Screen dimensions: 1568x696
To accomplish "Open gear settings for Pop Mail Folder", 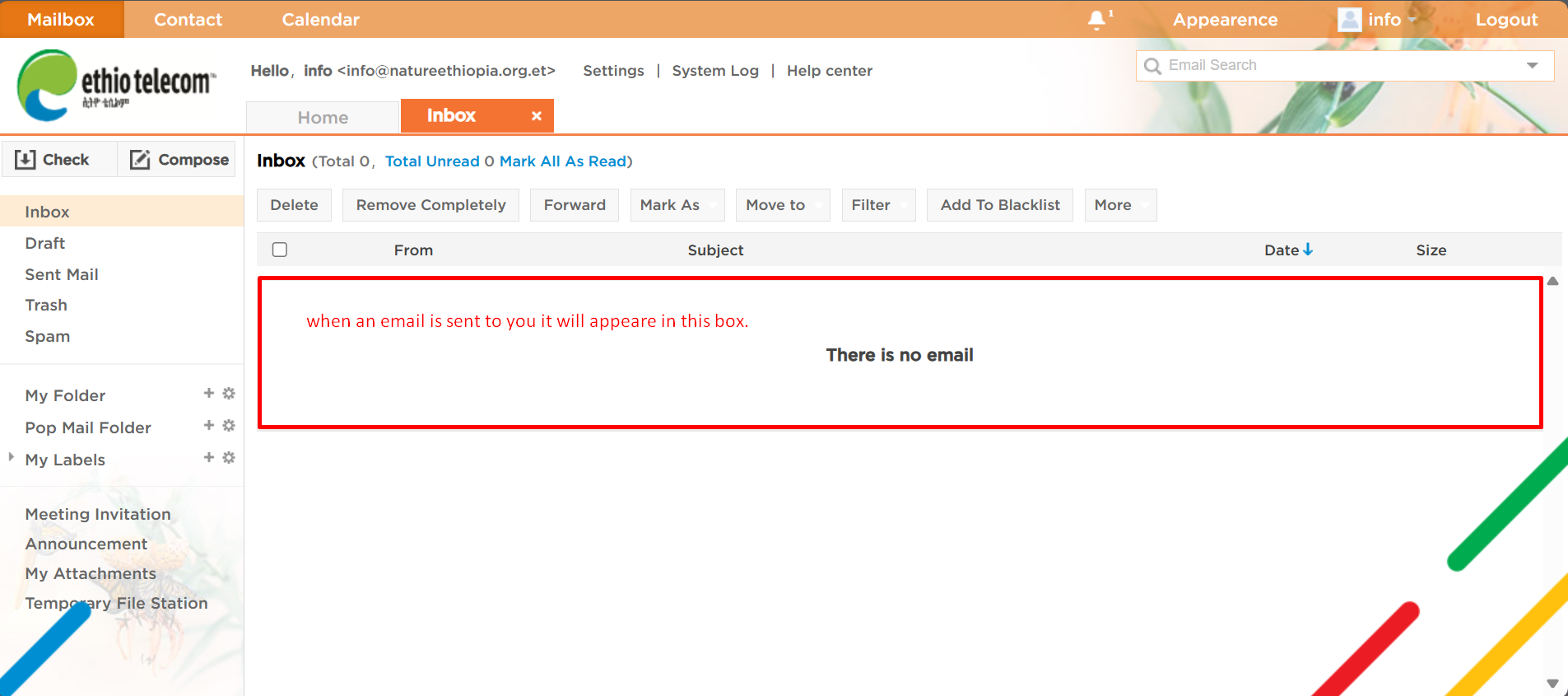I will click(229, 426).
